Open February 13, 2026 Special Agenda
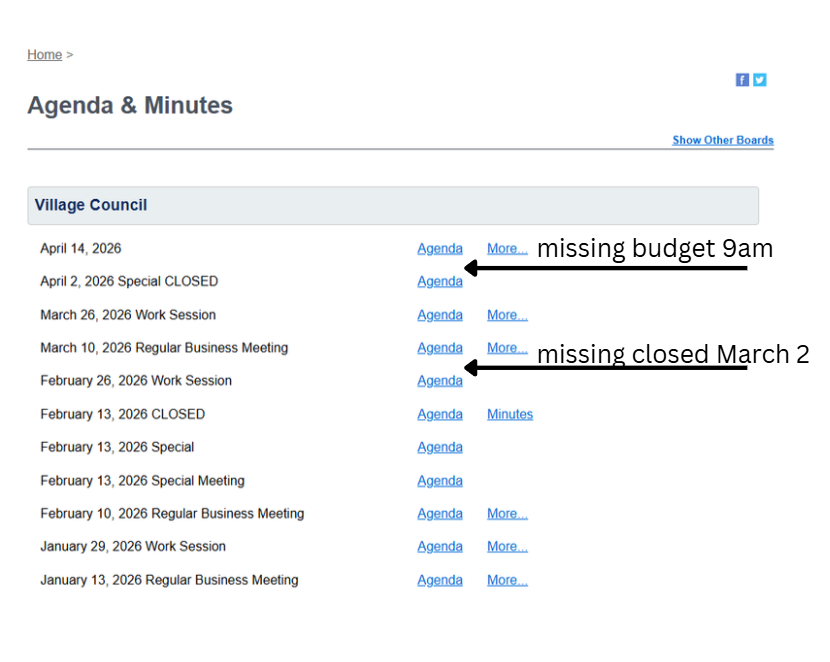Viewport: 830px width, 662px height. pos(440,447)
